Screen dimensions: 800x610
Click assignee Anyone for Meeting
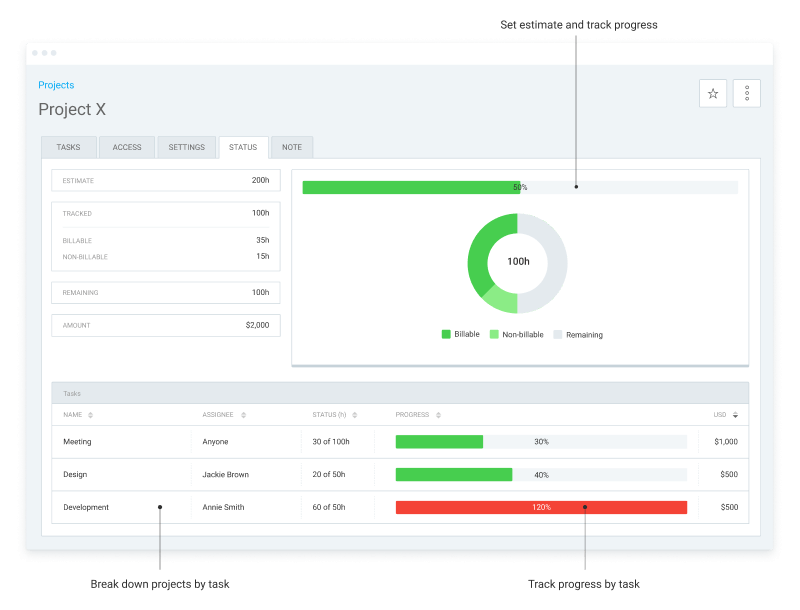pyautogui.click(x=215, y=442)
